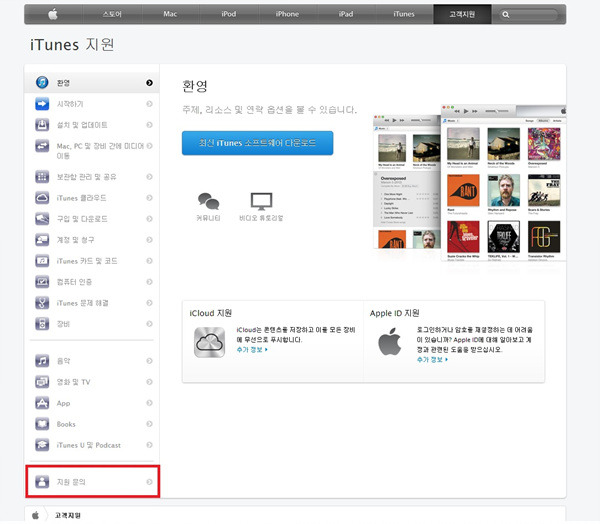The height and width of the screenshot is (524, 600).
Task: Select 영화 및 TV sidebar label
Action: (73, 382)
